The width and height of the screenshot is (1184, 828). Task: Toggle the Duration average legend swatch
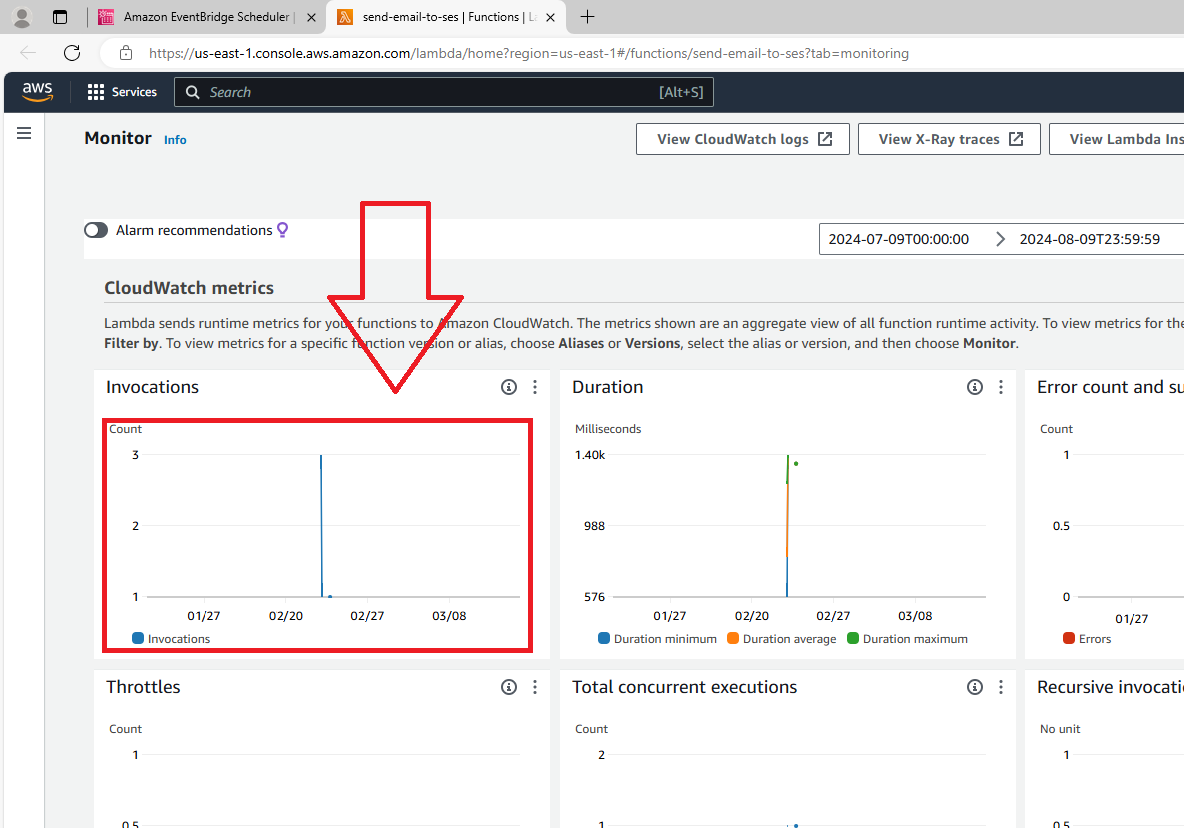coord(732,639)
